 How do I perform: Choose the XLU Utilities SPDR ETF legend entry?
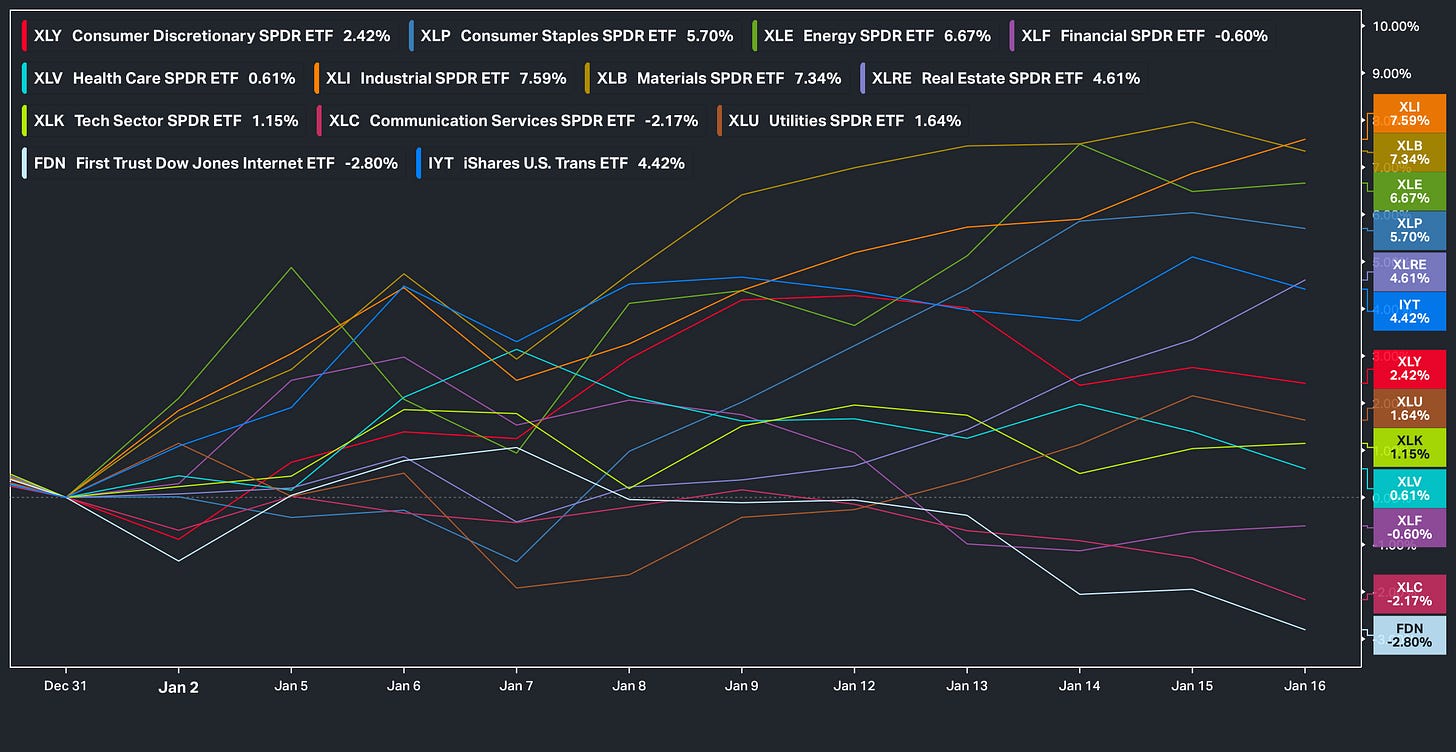840,121
